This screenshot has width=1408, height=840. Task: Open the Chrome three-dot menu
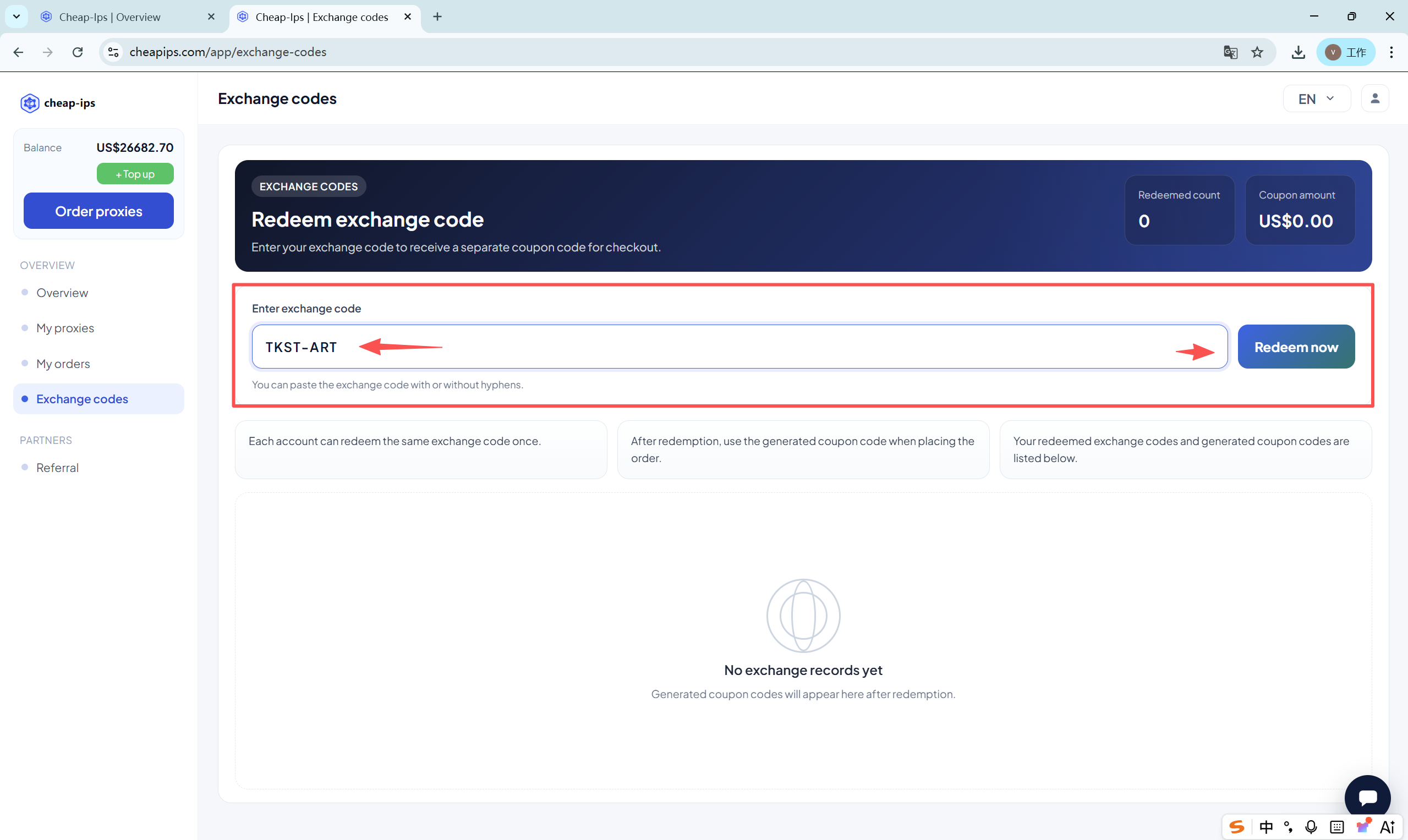[1391, 52]
